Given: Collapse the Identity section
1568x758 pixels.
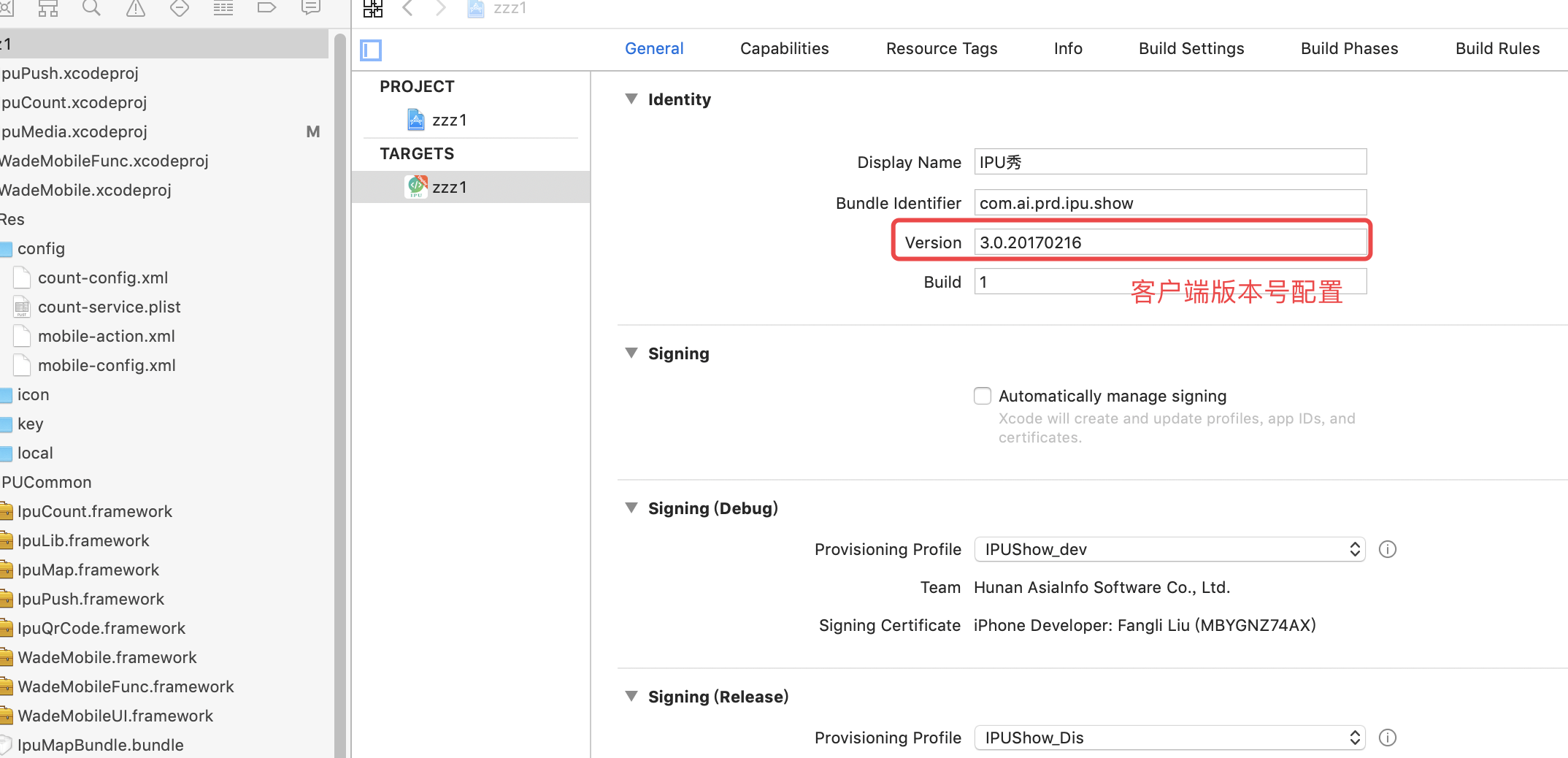Looking at the screenshot, I should coord(631,99).
